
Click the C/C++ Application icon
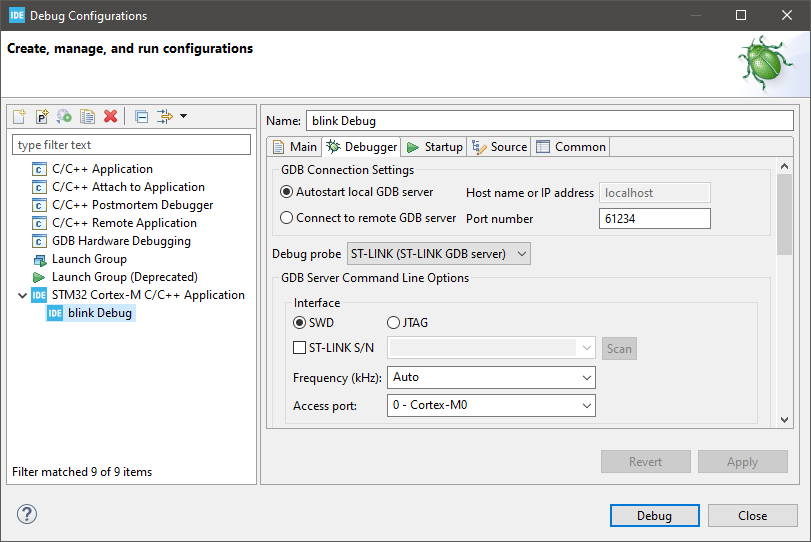39,169
